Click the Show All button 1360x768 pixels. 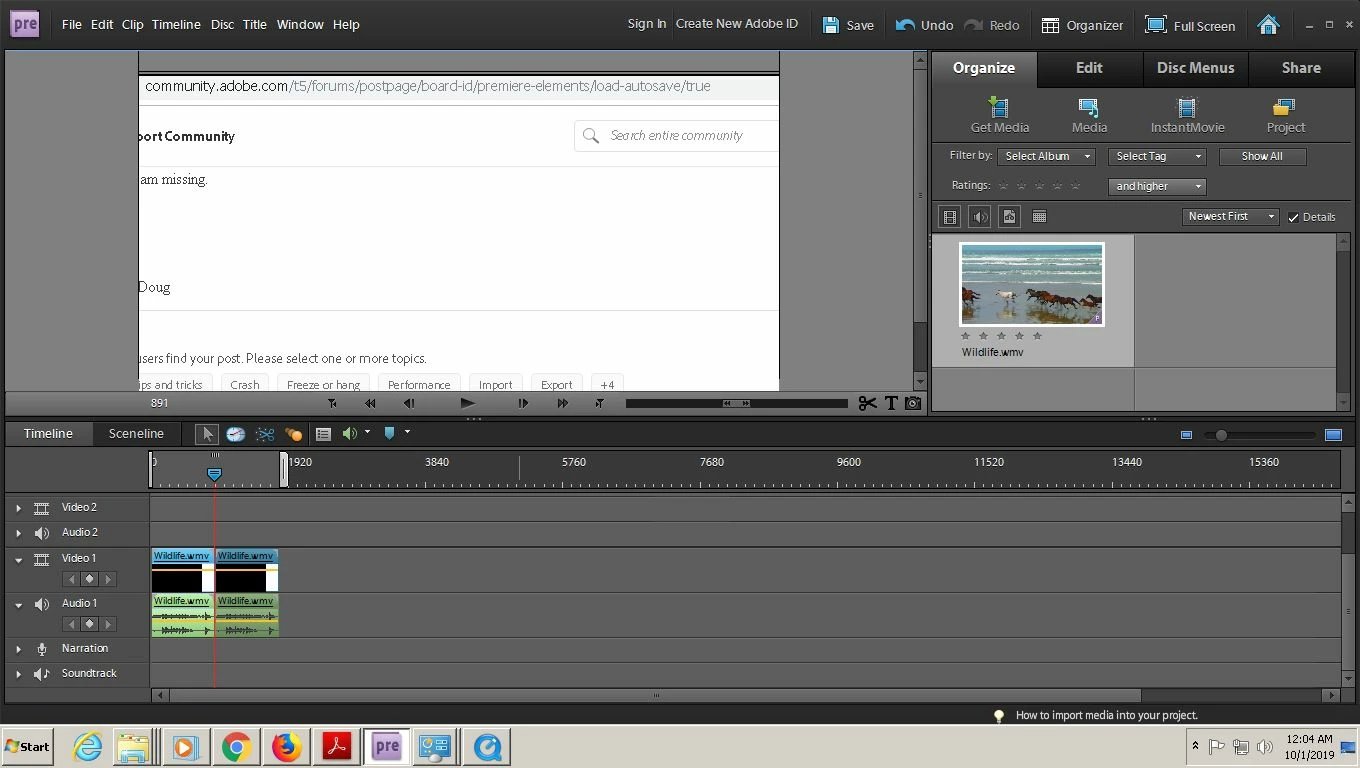pos(1262,156)
